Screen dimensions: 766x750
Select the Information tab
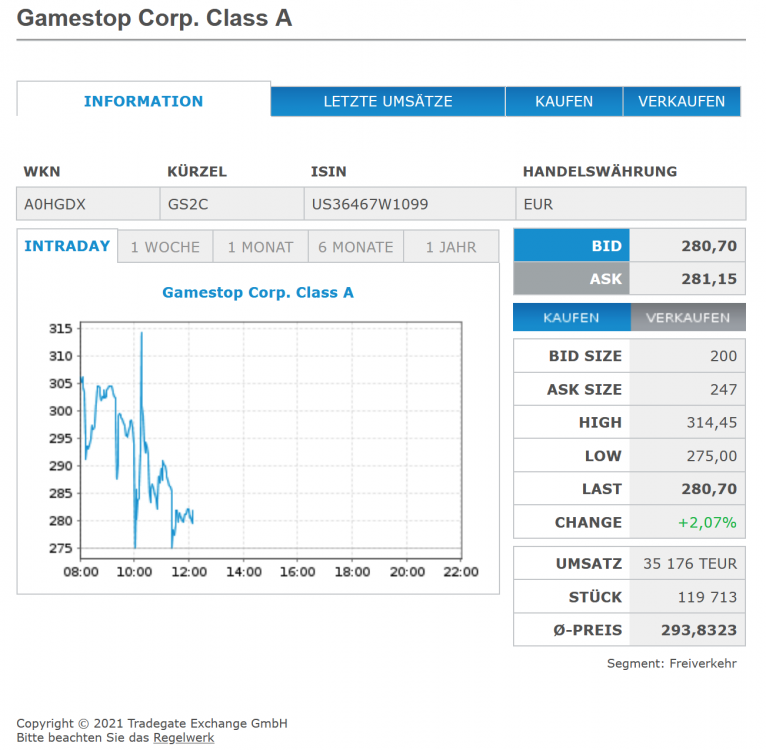click(x=144, y=101)
